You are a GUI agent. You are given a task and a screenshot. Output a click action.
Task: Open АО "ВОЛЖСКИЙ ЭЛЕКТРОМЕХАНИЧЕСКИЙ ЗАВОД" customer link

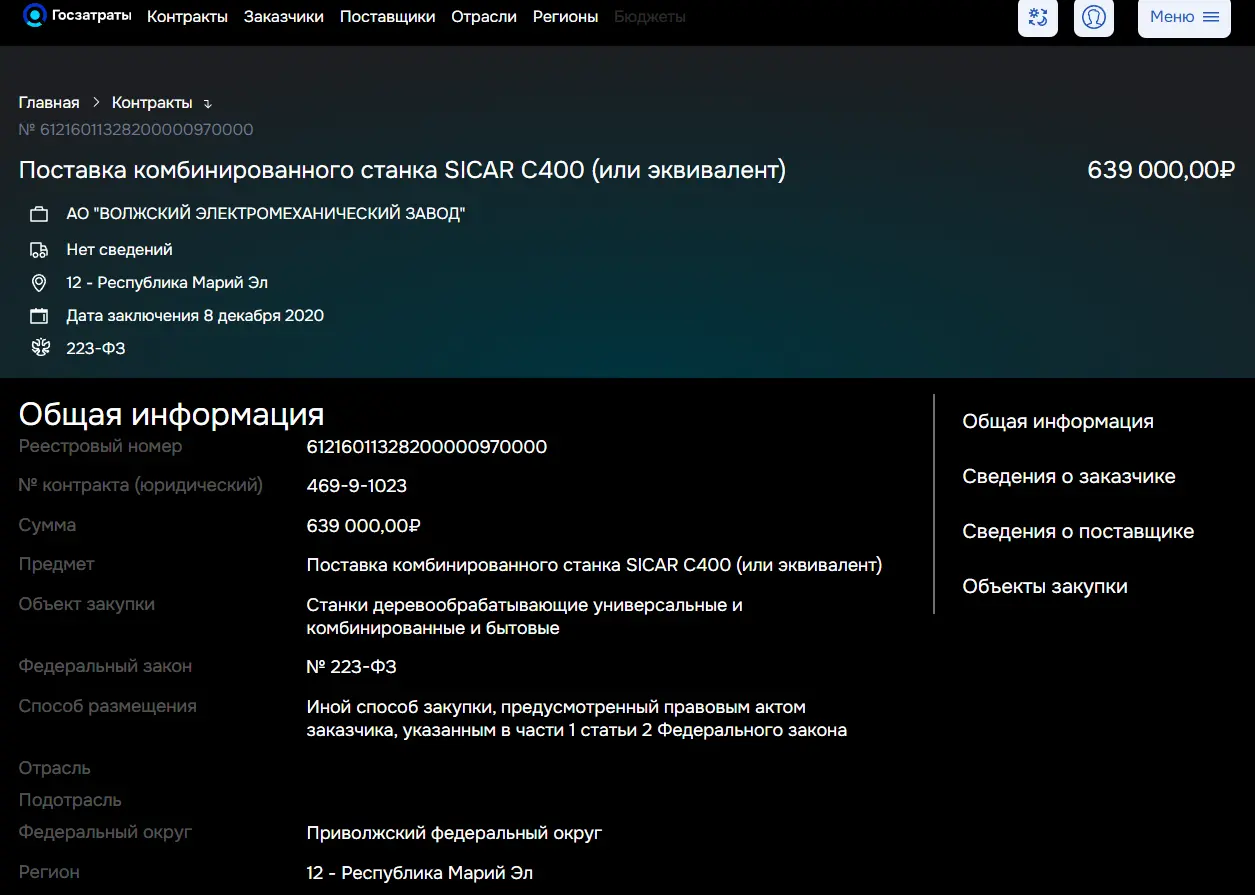266,214
